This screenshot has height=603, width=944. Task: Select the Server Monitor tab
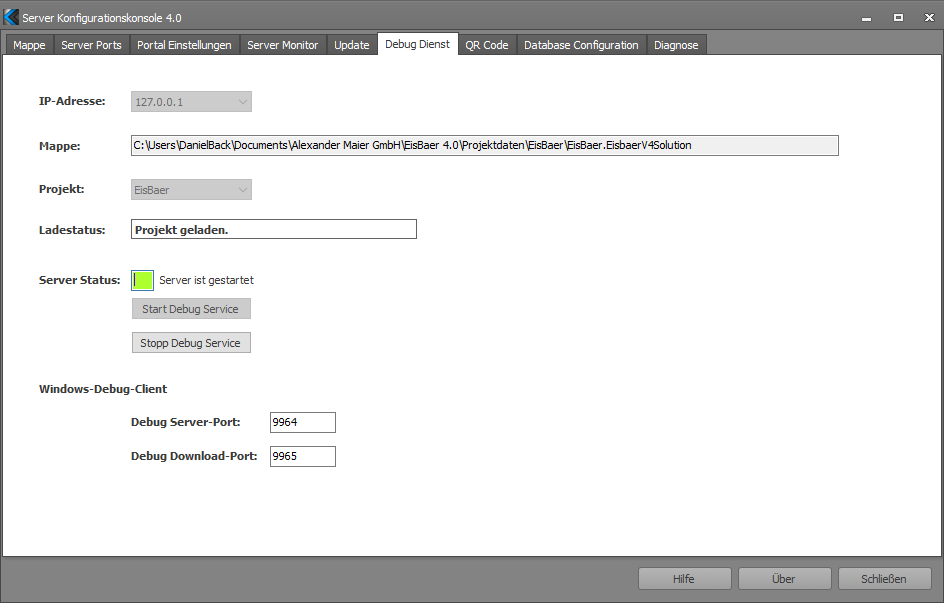click(282, 45)
